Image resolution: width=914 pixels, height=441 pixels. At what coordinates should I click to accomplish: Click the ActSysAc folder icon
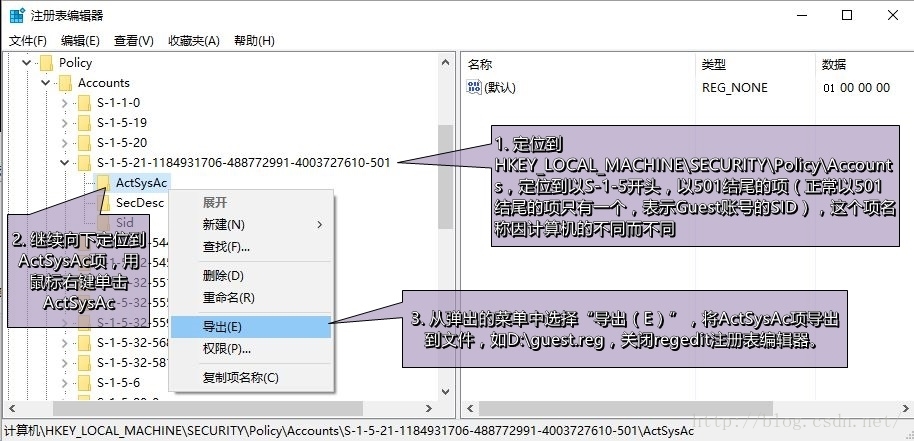click(104, 183)
